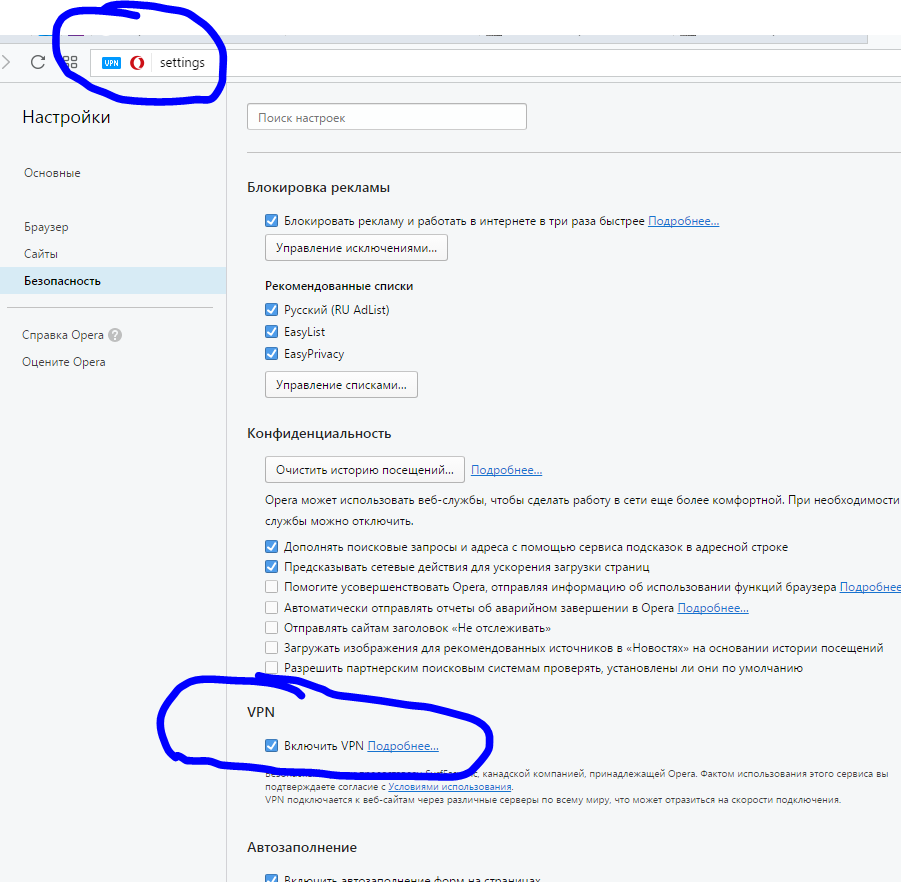Click the Настройки page heading
Viewport: 901px width, 882px height.
coord(66,117)
